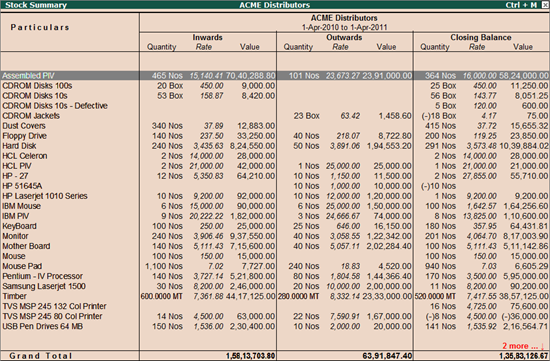Open the CDROM Disks 100s item

point(37,86)
